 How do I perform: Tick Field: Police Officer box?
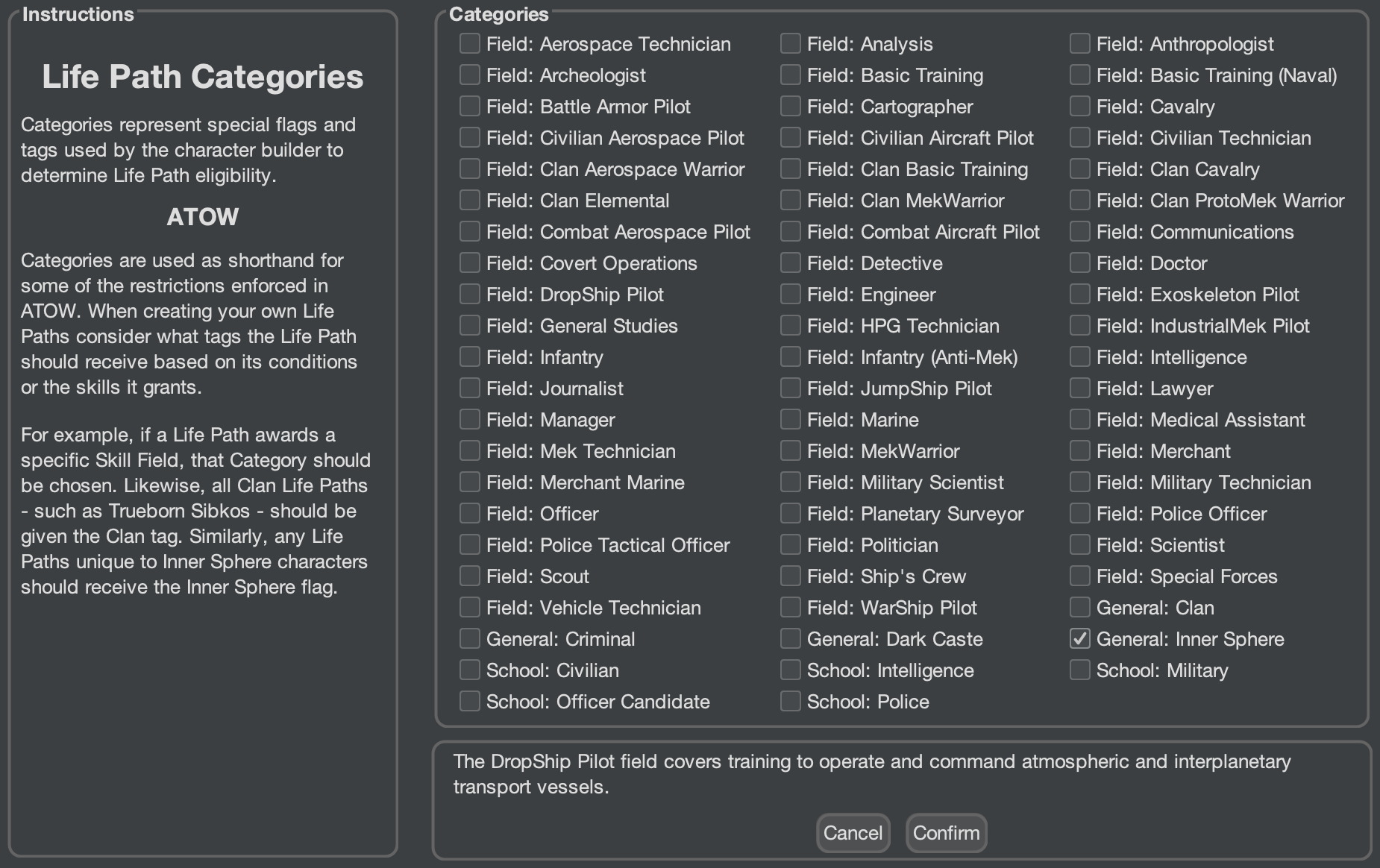coord(1080,514)
